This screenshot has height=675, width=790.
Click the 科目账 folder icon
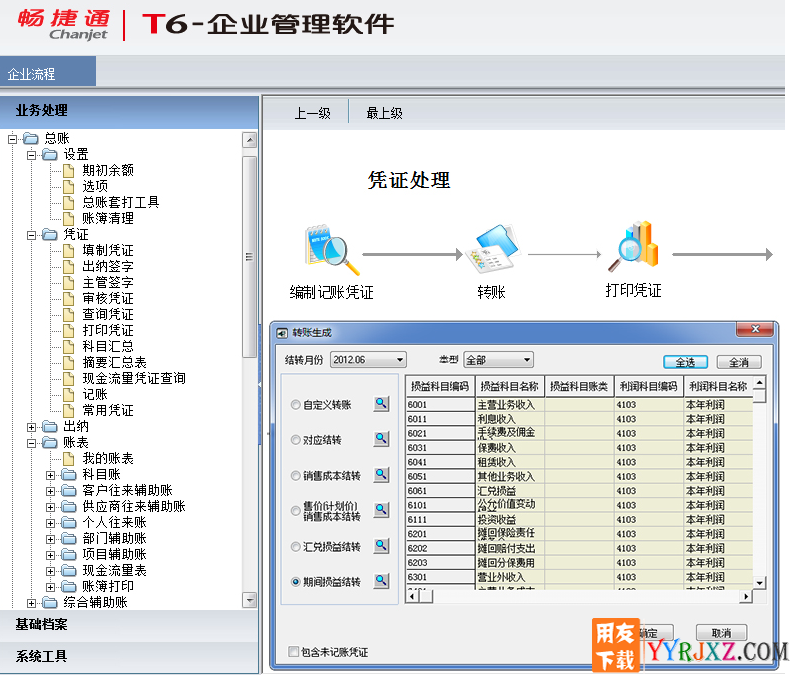coord(69,475)
